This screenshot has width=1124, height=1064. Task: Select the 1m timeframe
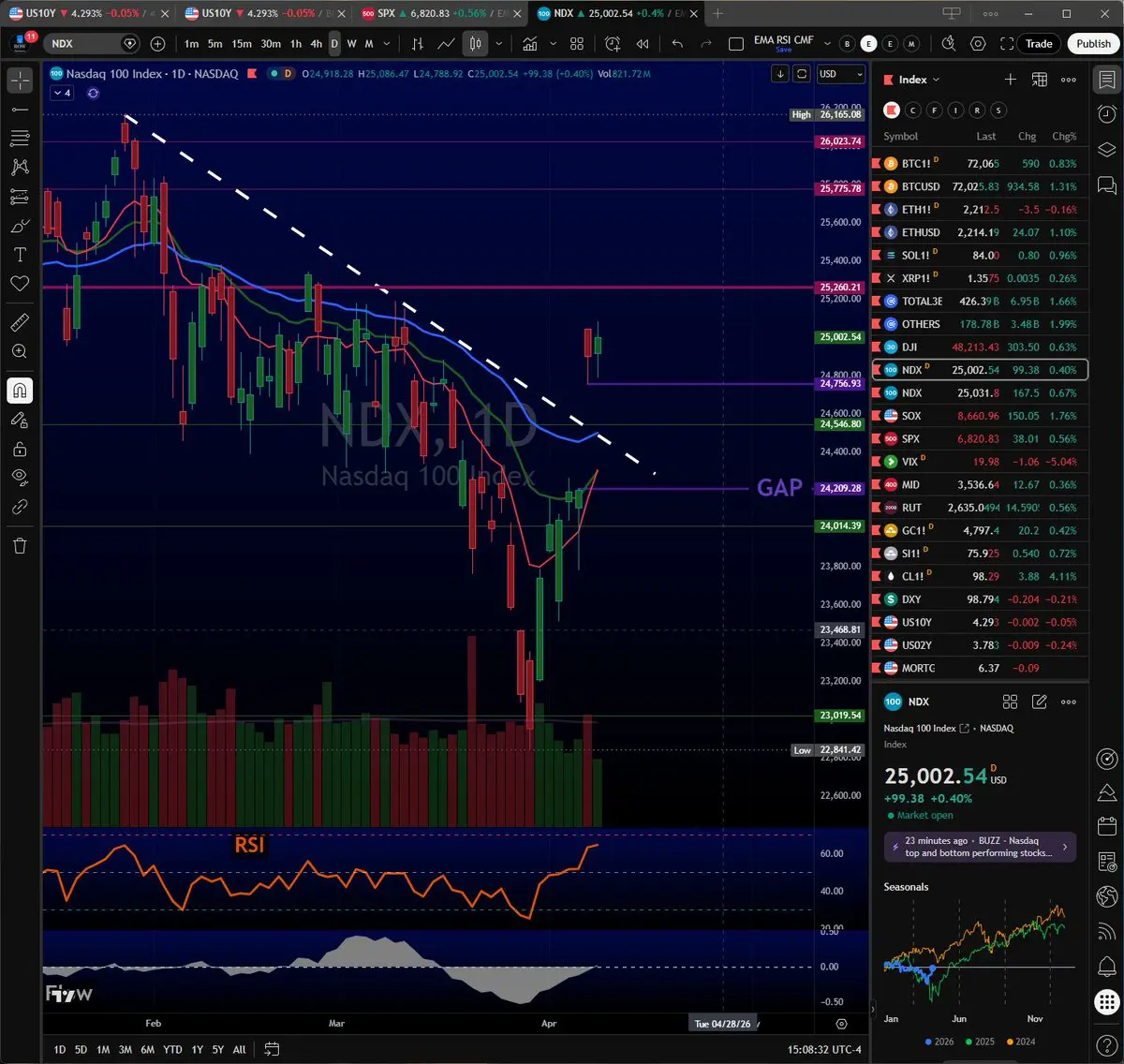click(191, 44)
